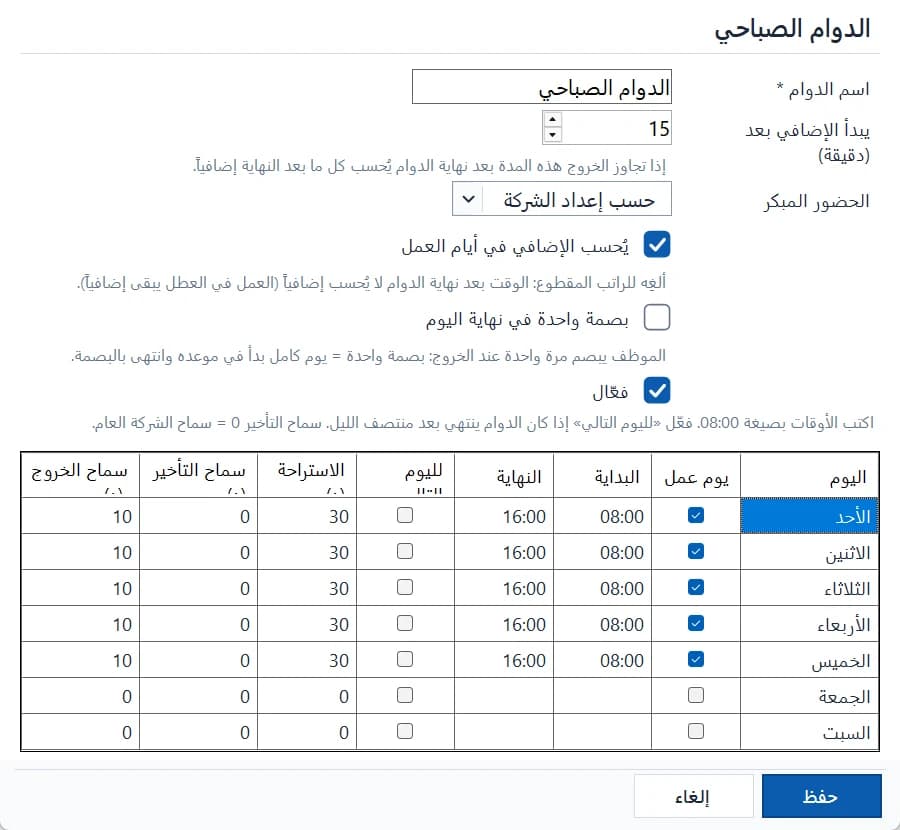Check next-day checkbox for الجمعة row

tap(405, 695)
